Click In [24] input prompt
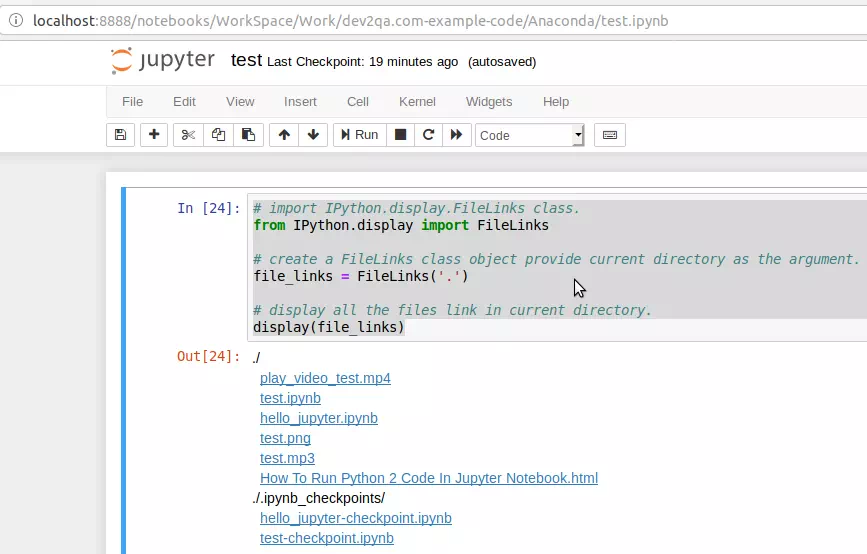867x554 pixels. pyautogui.click(x=209, y=208)
